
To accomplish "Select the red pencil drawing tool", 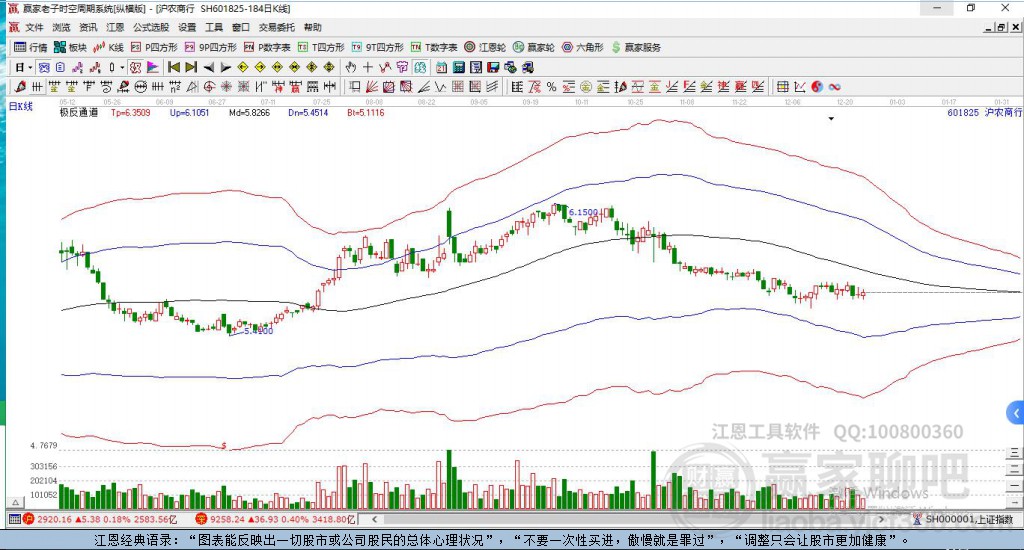I will tap(20, 86).
